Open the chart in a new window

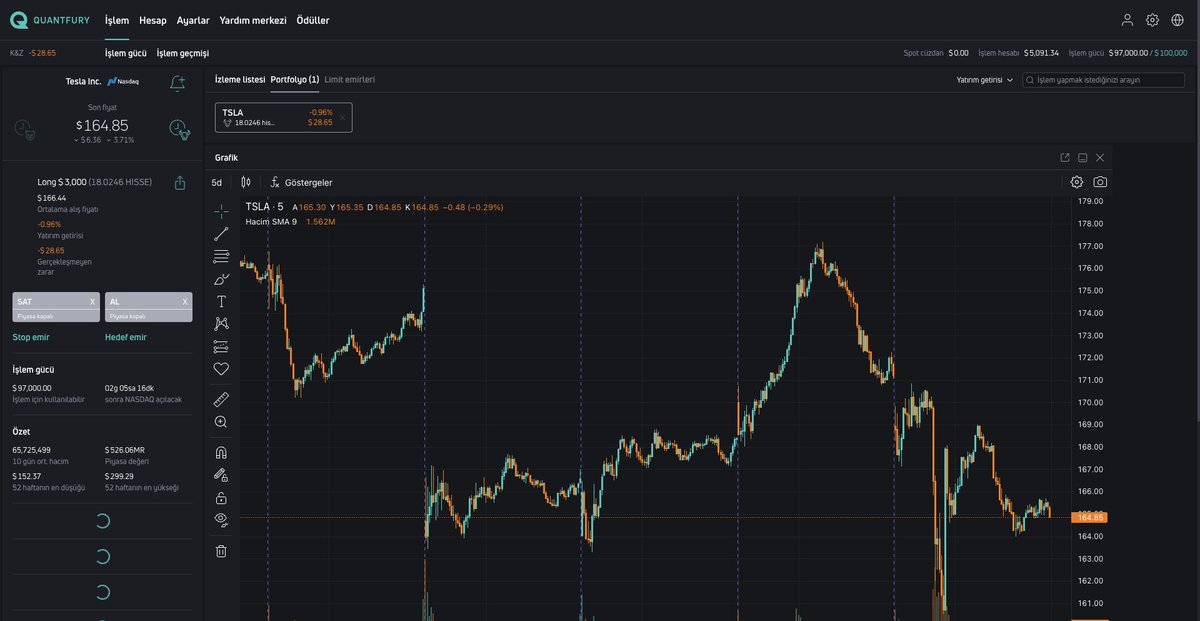point(1065,158)
